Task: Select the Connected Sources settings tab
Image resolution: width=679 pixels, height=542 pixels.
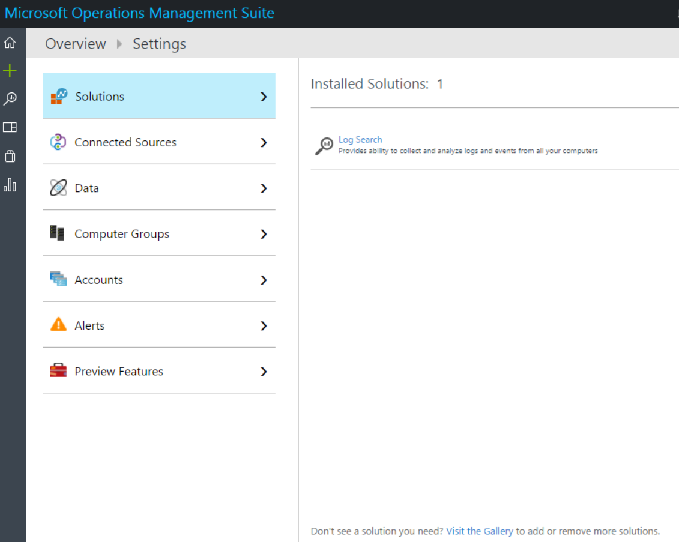Action: pyautogui.click(x=159, y=142)
